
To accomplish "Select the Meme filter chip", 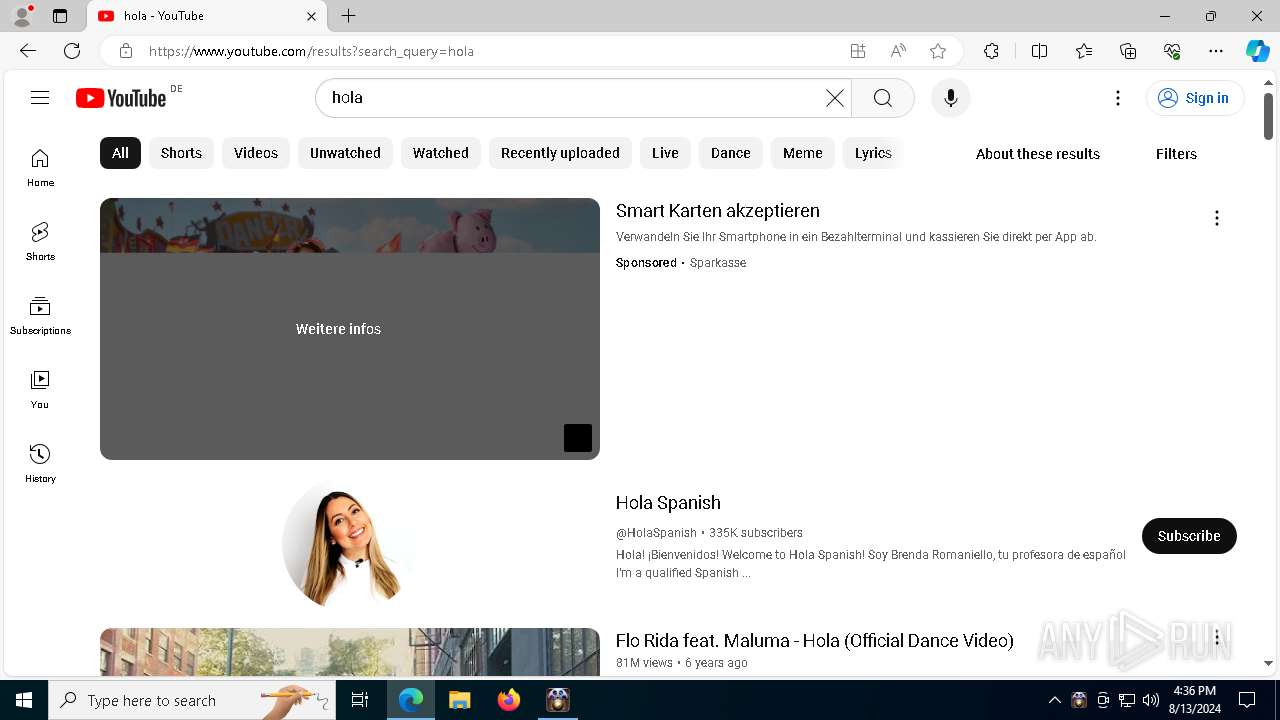I will (x=803, y=153).
